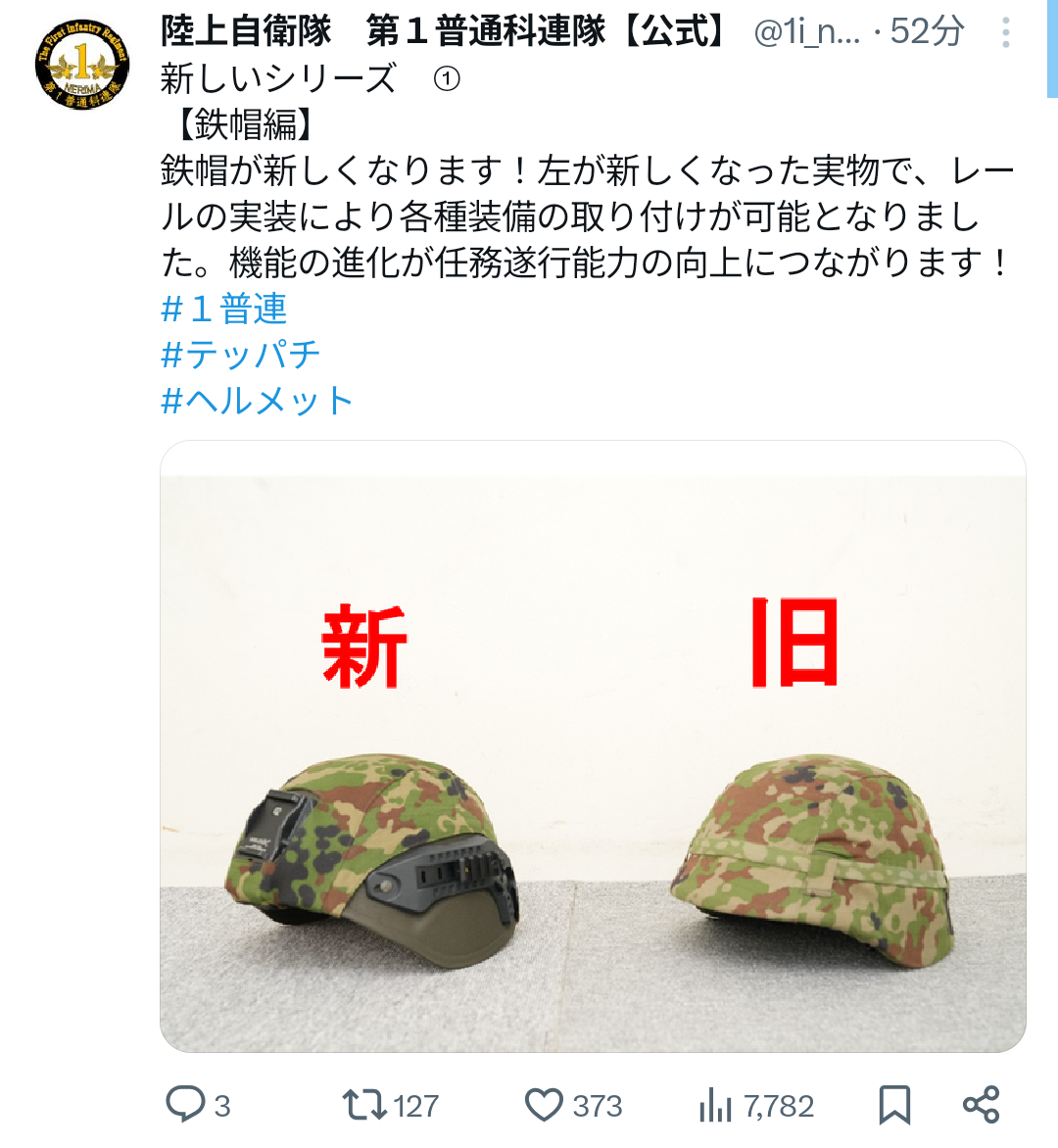This screenshot has width=1058, height=1148.
Task: Click the 127 repost count
Action: pyautogui.click(x=416, y=1106)
